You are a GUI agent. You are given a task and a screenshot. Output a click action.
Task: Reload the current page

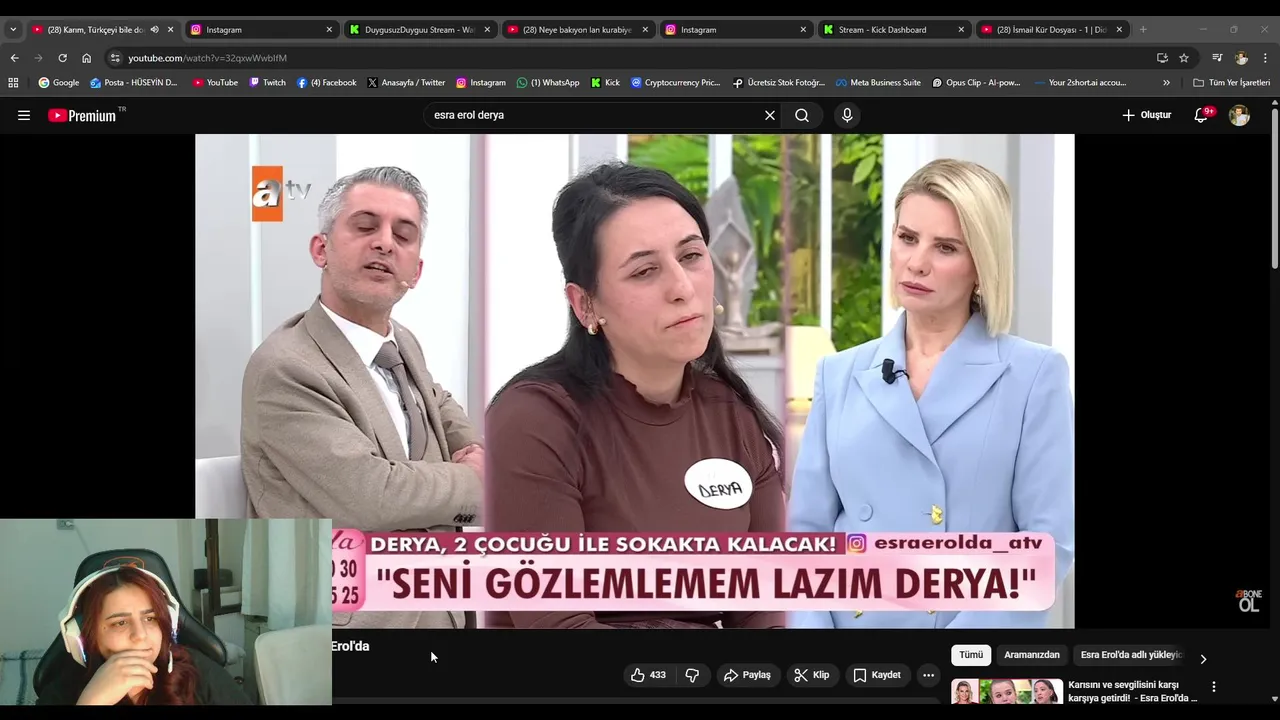62,58
